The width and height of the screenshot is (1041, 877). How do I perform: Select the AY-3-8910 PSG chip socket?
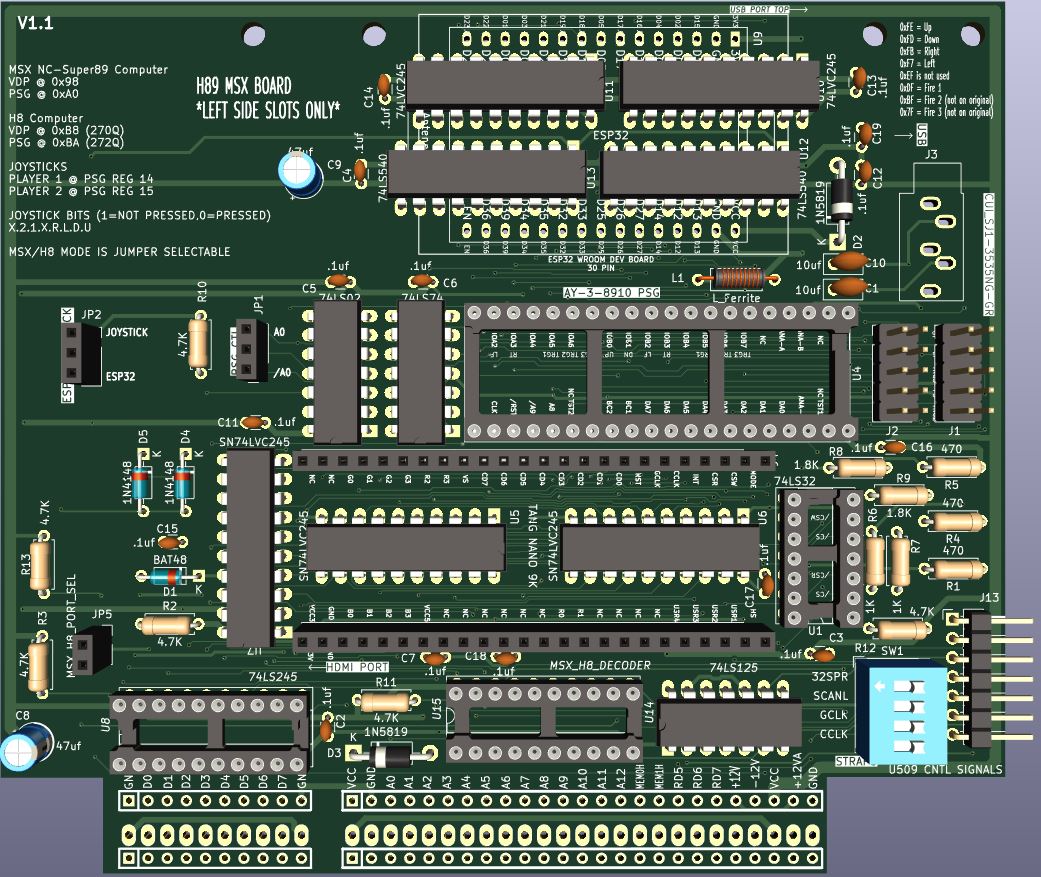pyautogui.click(x=662, y=373)
